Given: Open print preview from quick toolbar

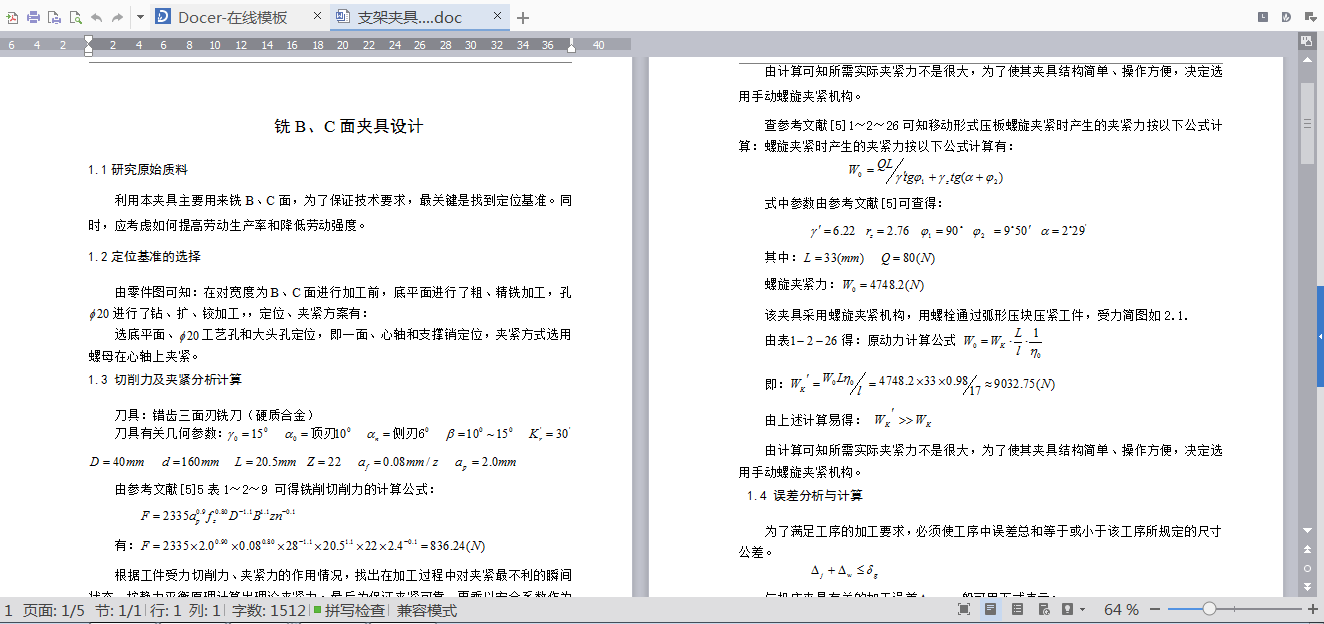Looking at the screenshot, I should 74,17.
